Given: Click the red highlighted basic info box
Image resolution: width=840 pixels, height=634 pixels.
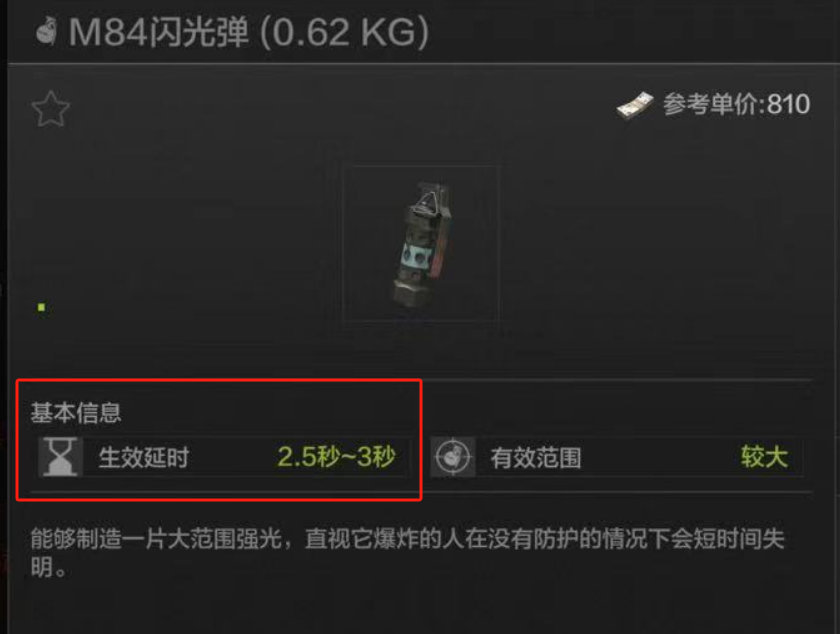Looking at the screenshot, I should (219, 440).
